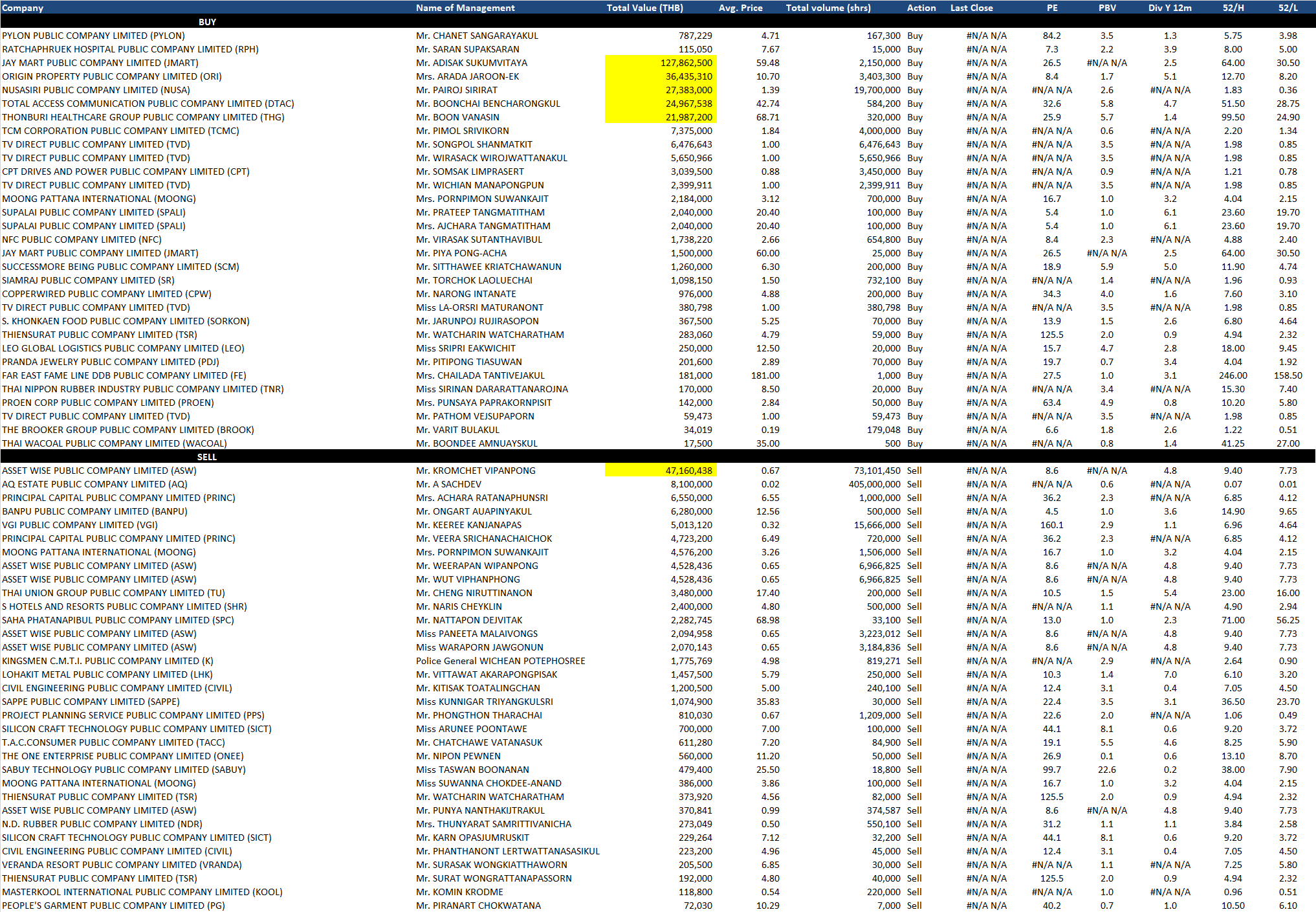Image resolution: width=1316 pixels, height=912 pixels.
Task: Select highlighted cell 27,383,000
Action: click(x=661, y=90)
